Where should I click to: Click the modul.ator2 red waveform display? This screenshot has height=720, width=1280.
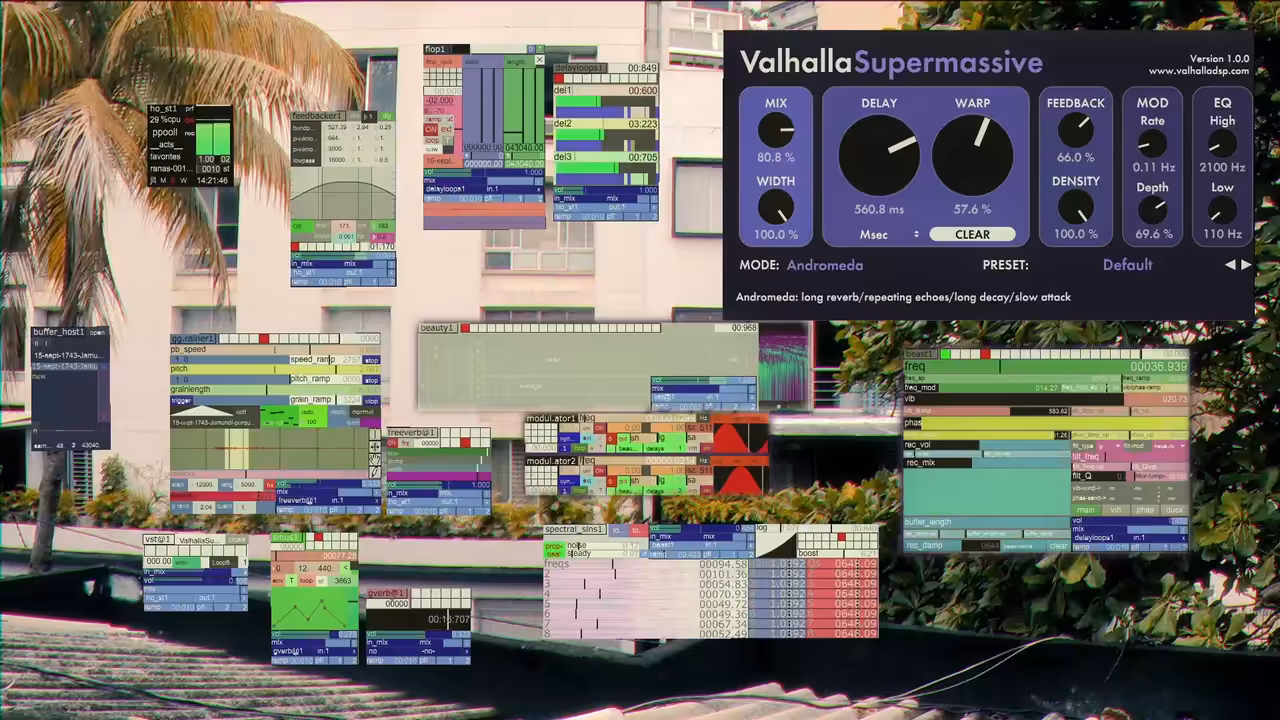pyautogui.click(x=740, y=480)
